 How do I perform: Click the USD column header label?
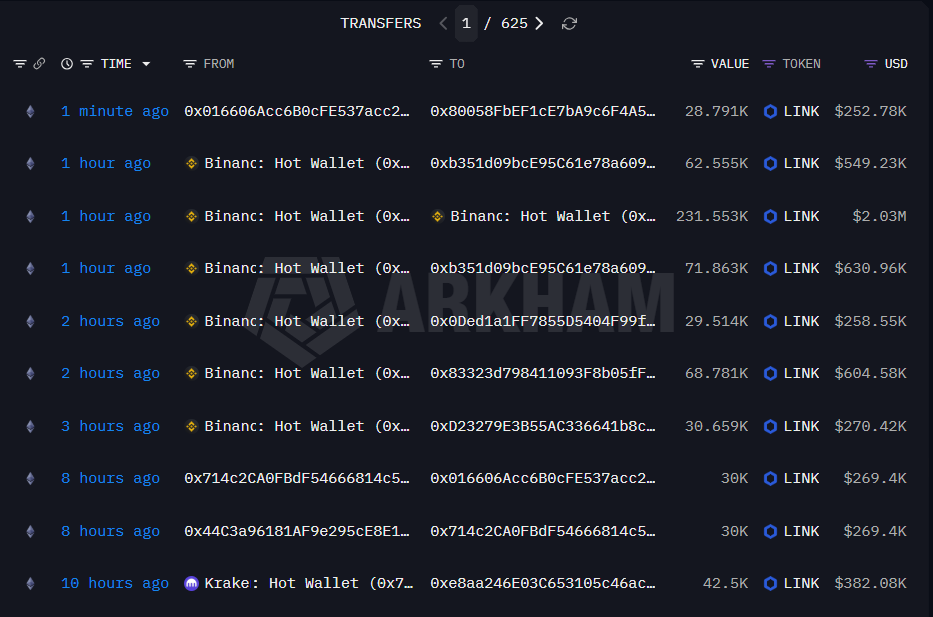896,64
